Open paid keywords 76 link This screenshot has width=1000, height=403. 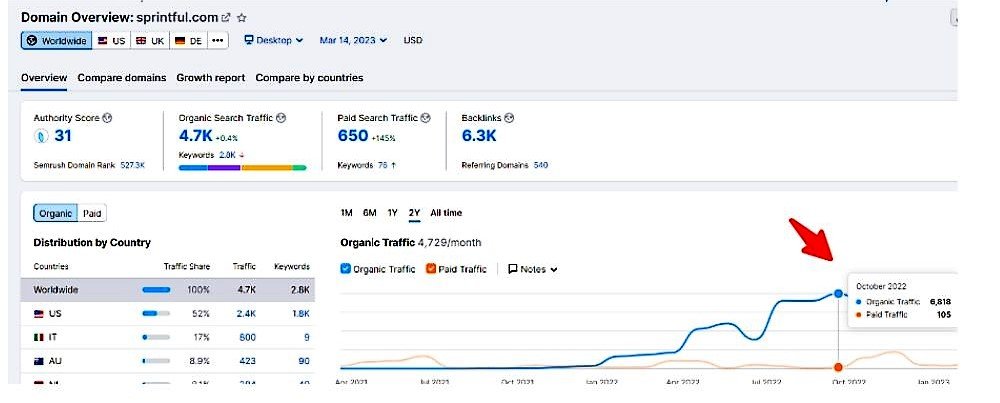click(383, 165)
